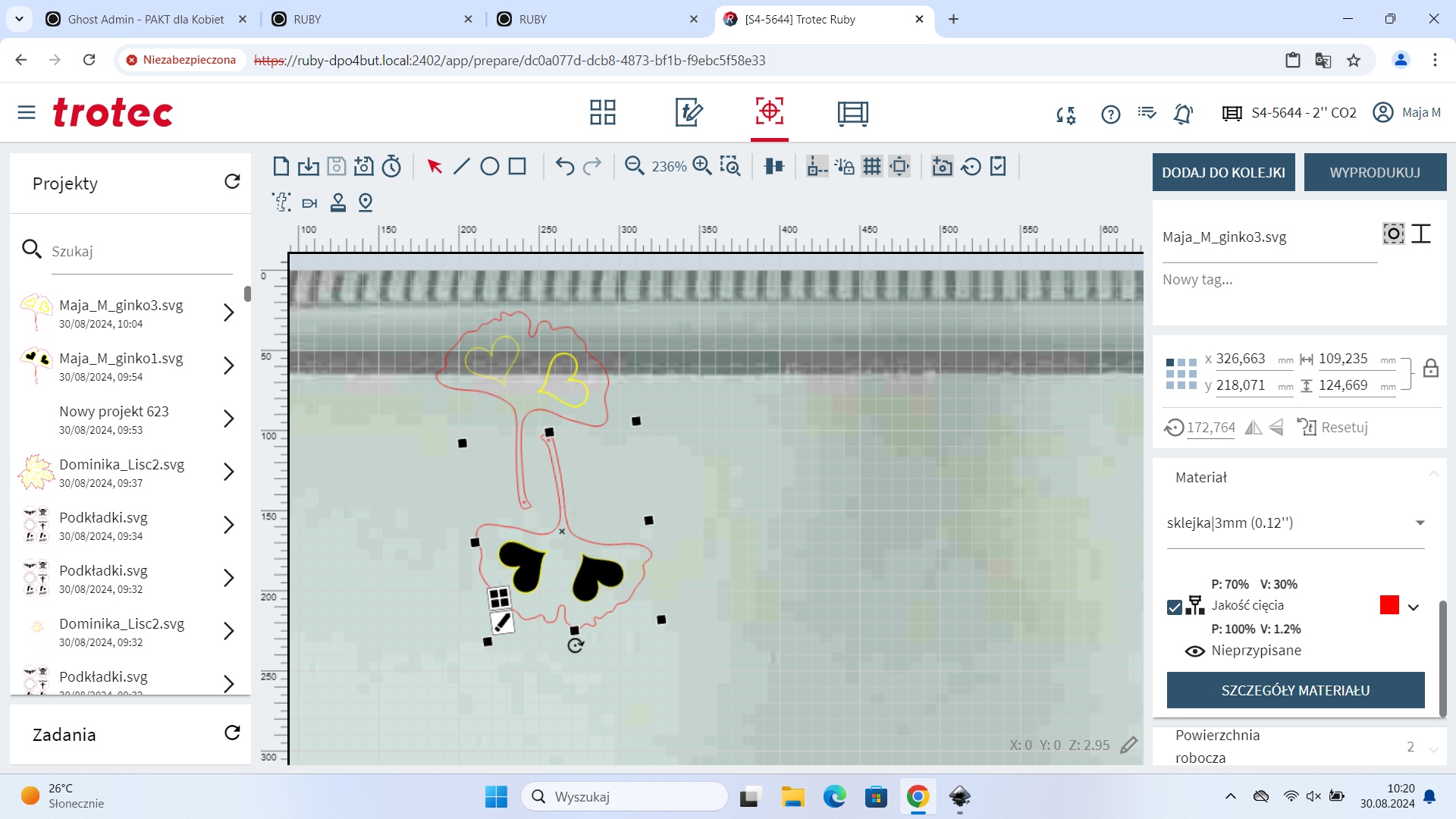This screenshot has height=819, width=1456.
Task: Open the Produce queue tab
Action: click(853, 113)
